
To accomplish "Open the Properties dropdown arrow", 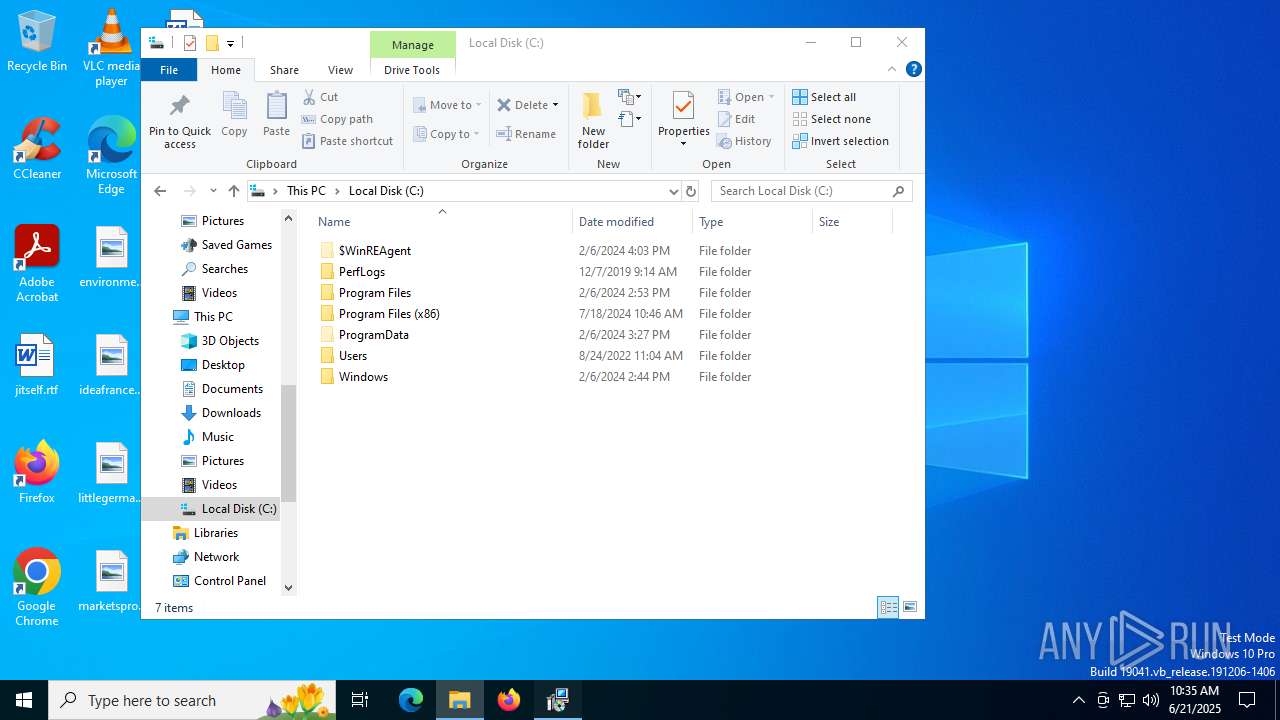I will (684, 143).
